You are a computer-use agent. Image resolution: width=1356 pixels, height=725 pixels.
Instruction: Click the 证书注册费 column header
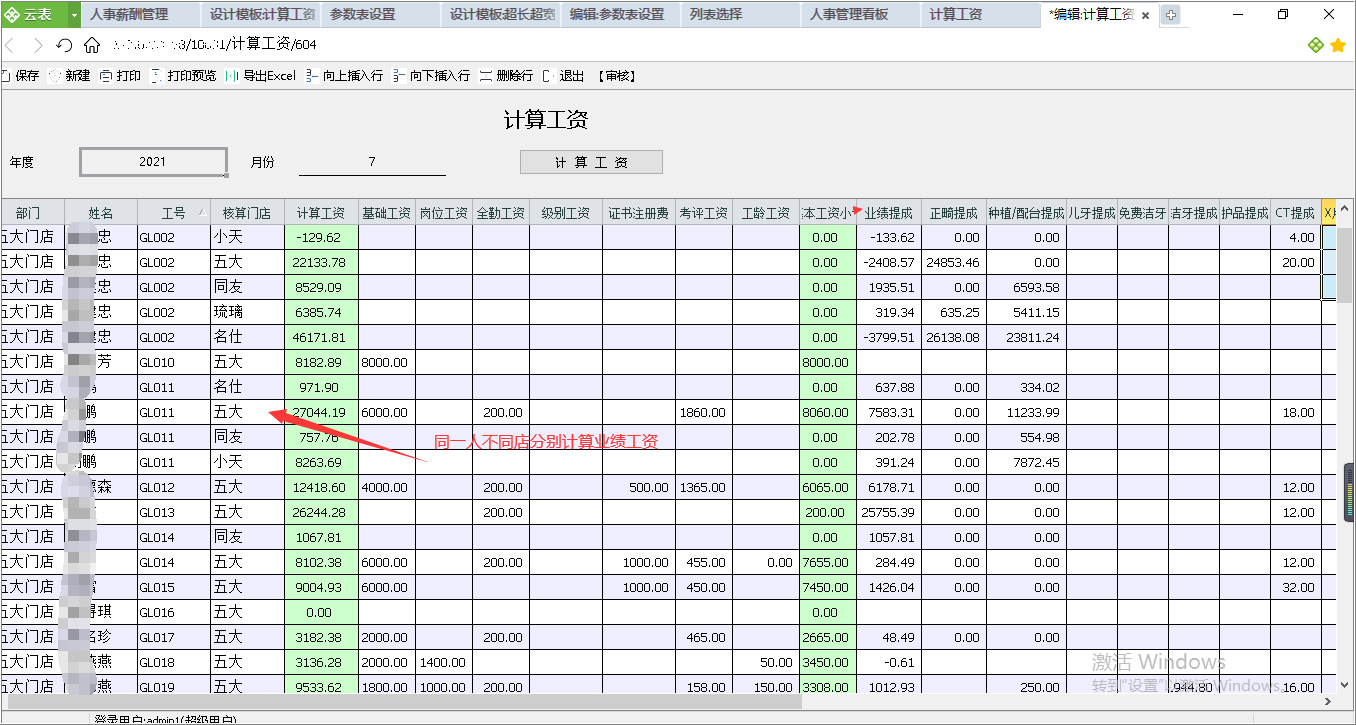click(x=638, y=213)
